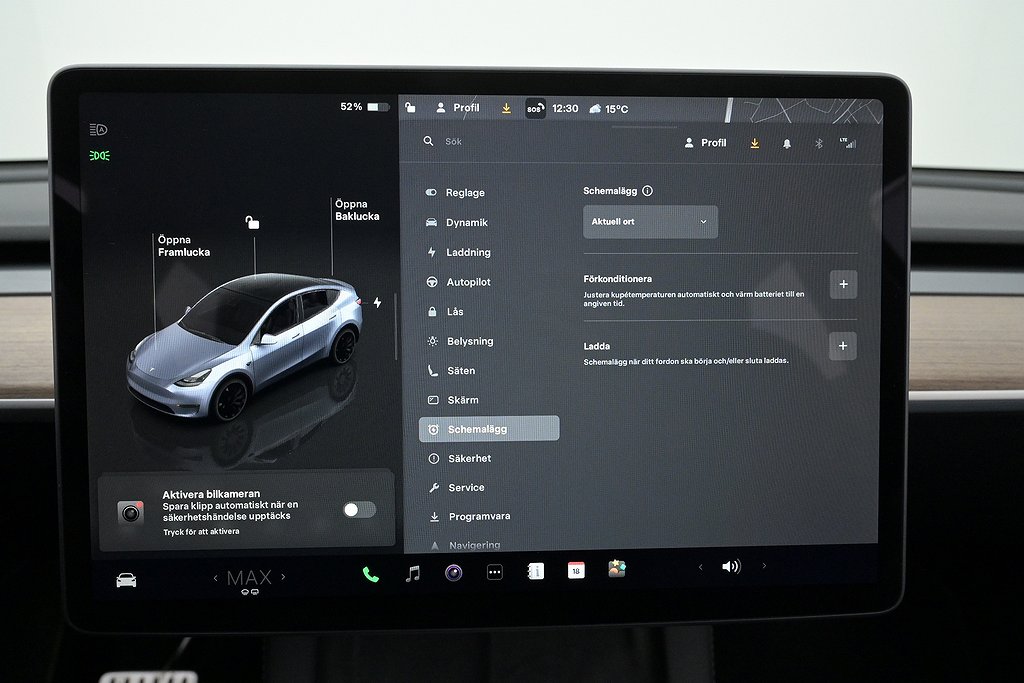Tap the speaker volume icon
Screen dimensions: 1024x683
pyautogui.click(x=731, y=566)
